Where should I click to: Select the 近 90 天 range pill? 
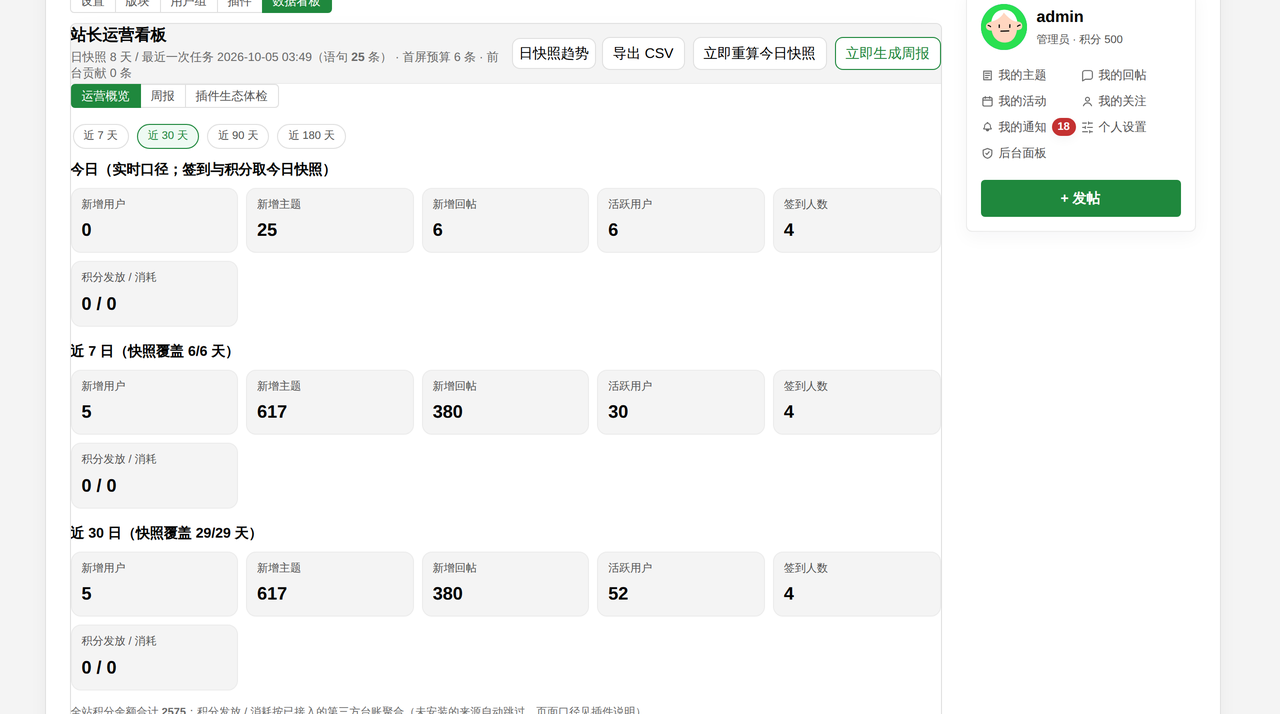pos(238,136)
